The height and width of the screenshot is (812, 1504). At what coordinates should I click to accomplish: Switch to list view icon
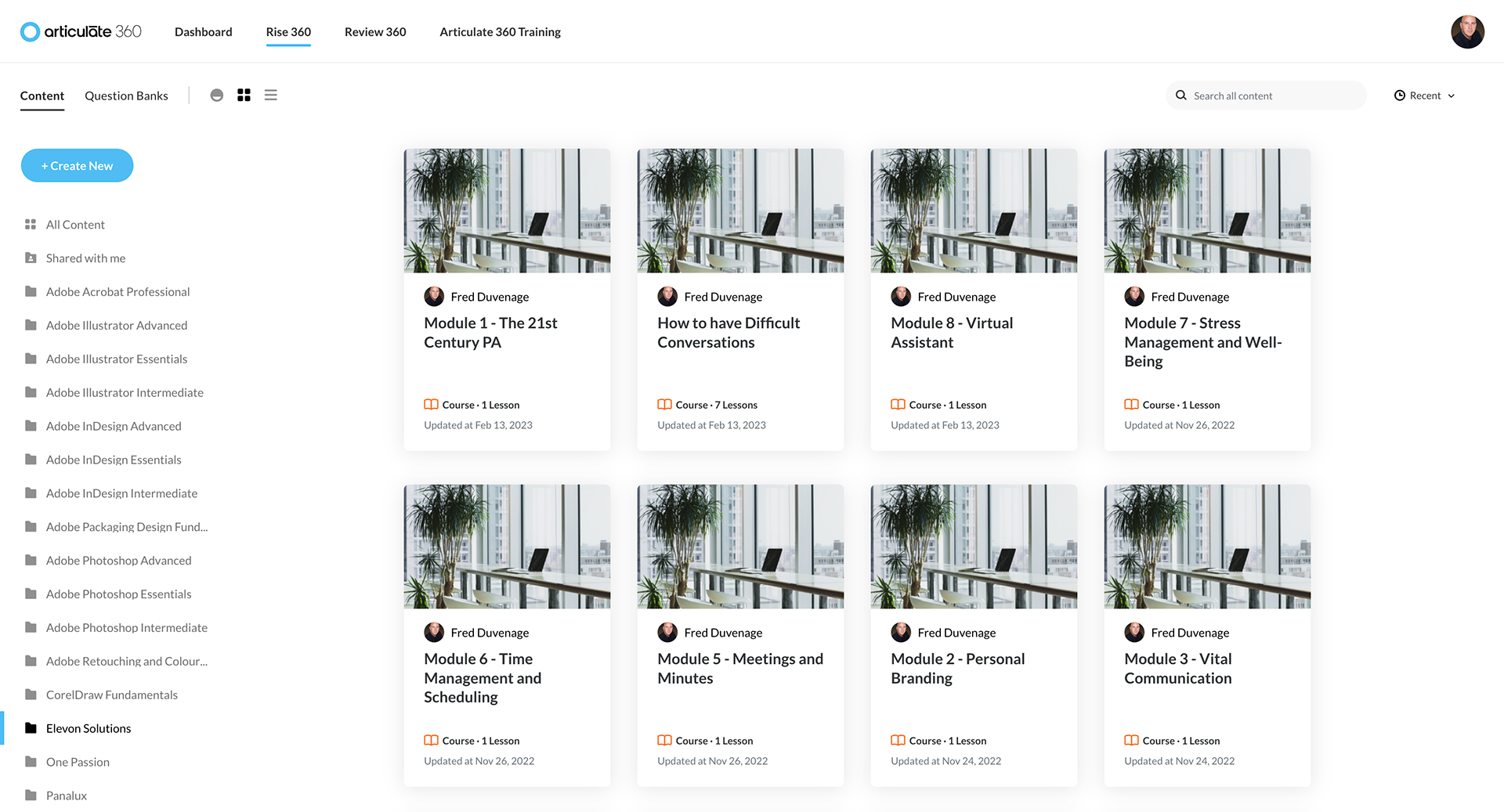(271, 95)
